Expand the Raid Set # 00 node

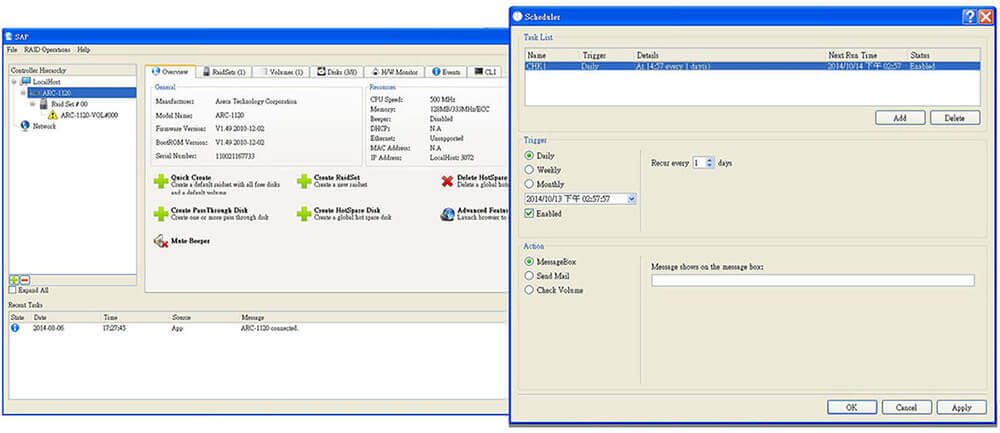33,104
